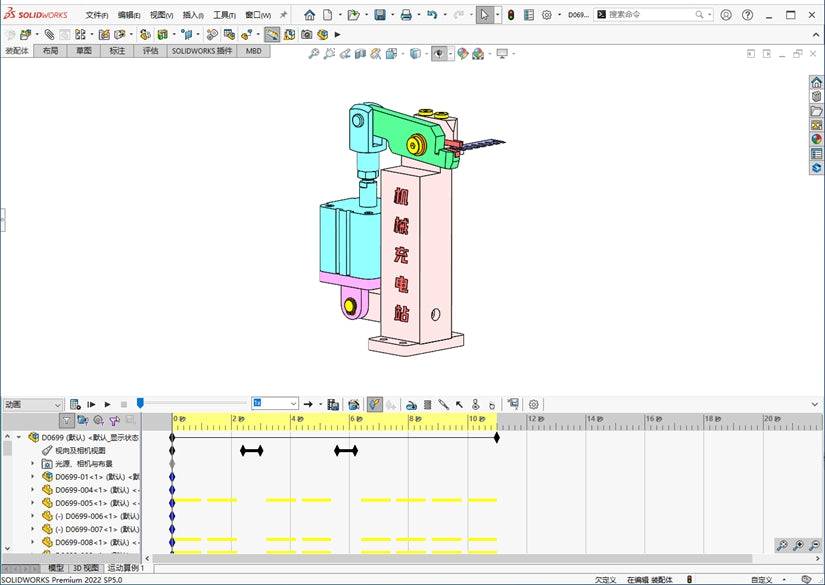Expand D0699-005<1> tree item
The width and height of the screenshot is (825, 585).
pos(33,503)
